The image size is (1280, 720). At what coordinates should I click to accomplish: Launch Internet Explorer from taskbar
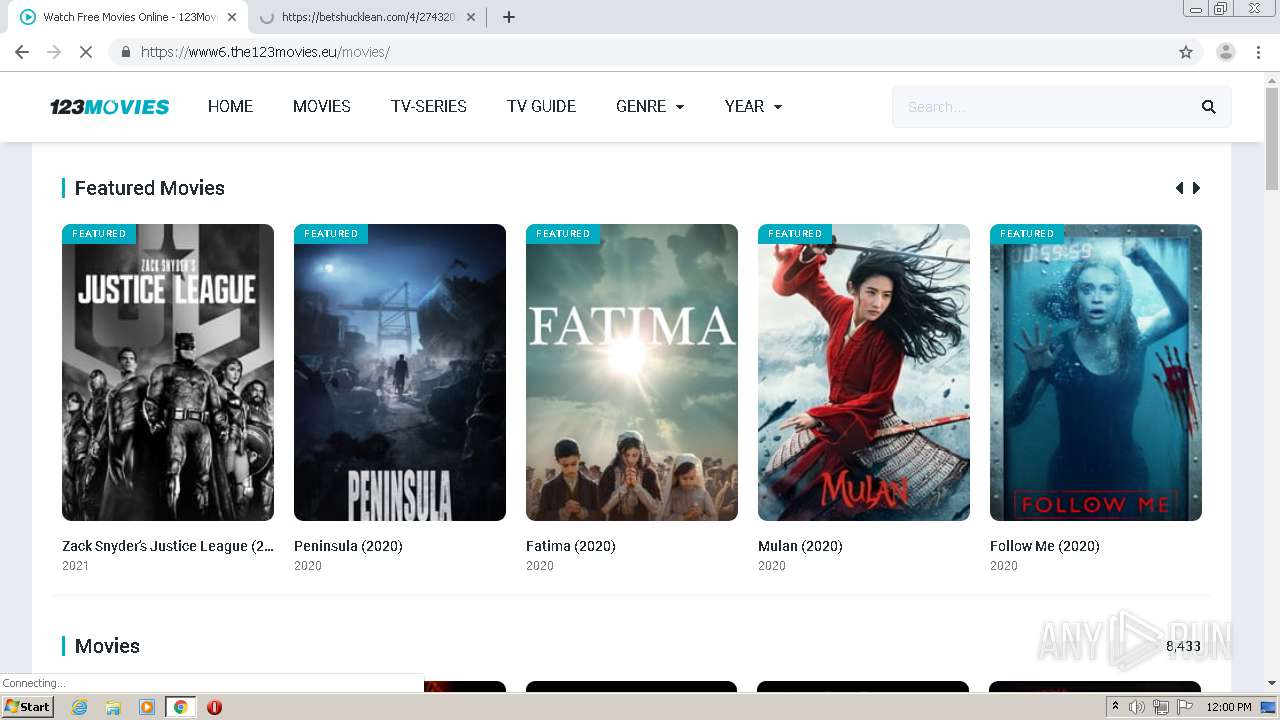(x=79, y=707)
